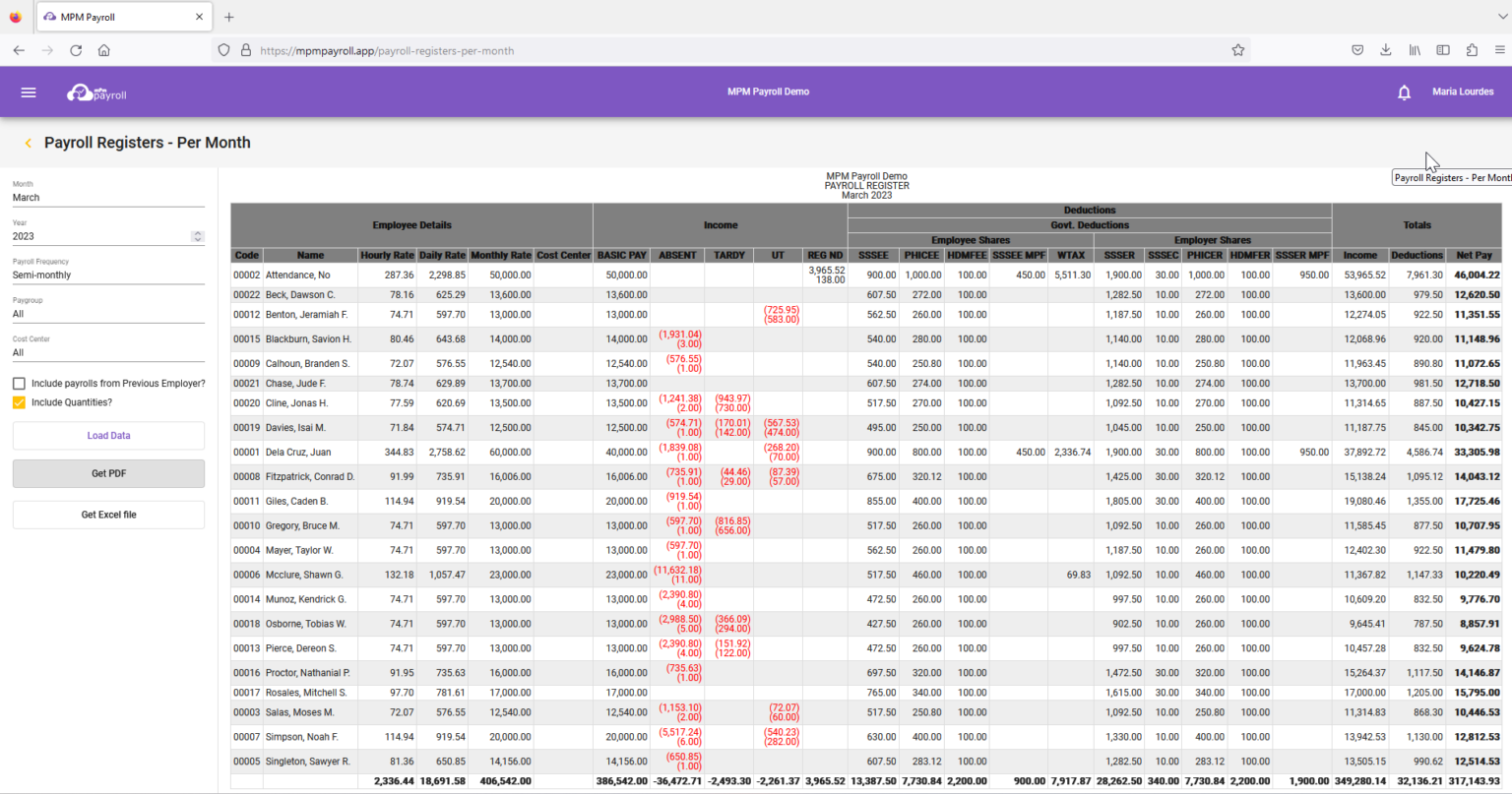Image resolution: width=1512 pixels, height=794 pixels.
Task: Click the browser forward arrow
Action: [x=47, y=50]
